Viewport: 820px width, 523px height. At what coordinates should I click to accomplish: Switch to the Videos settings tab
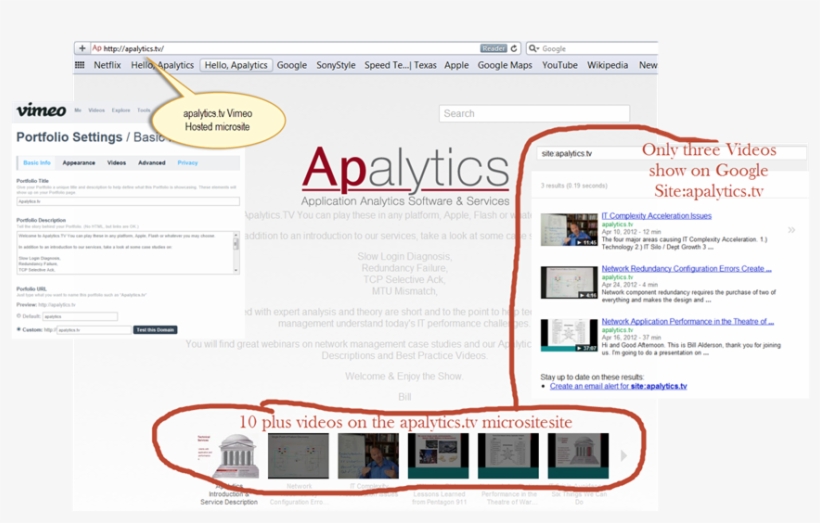[117, 163]
